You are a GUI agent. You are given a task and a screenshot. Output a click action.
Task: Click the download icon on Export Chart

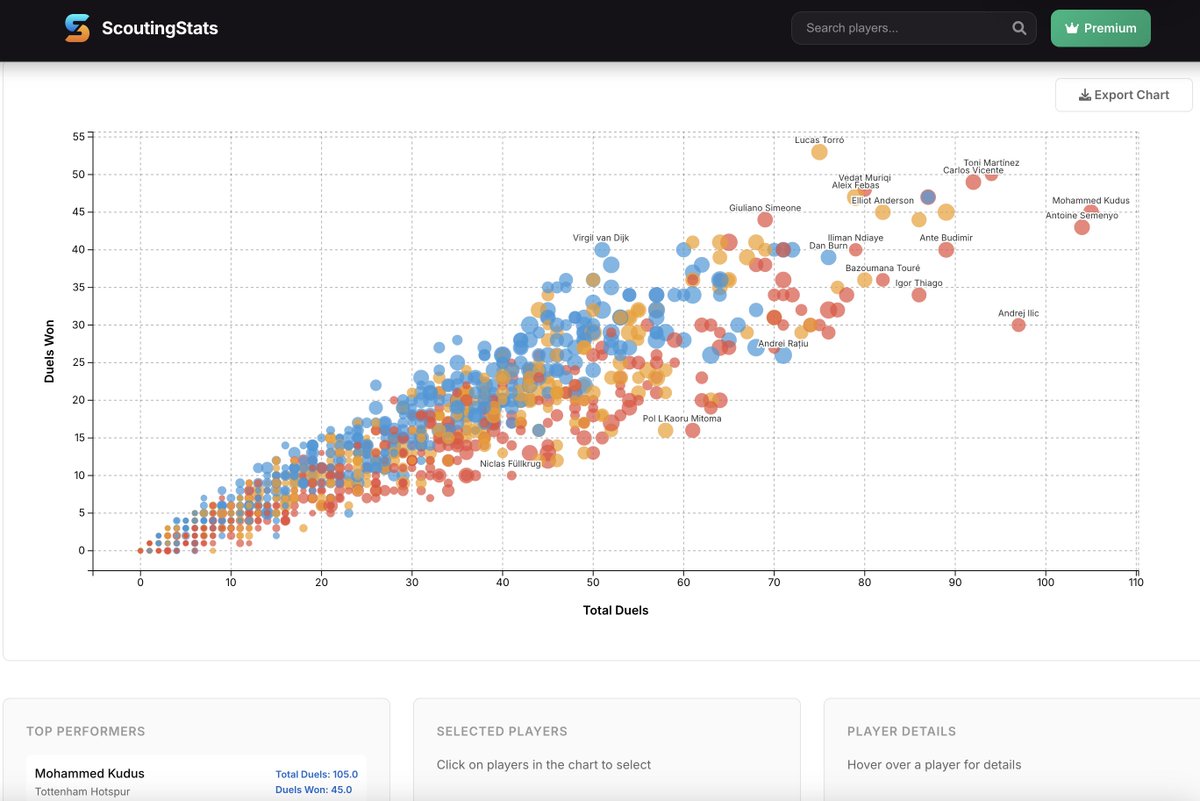tap(1084, 94)
